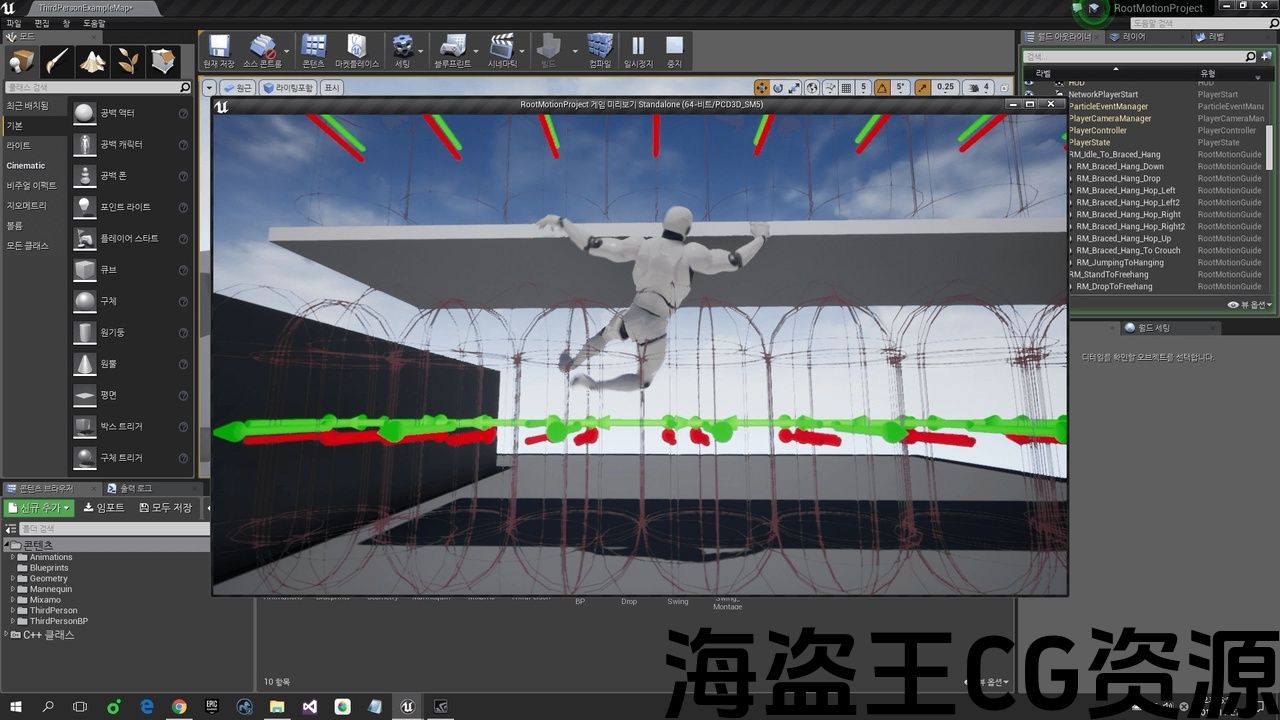Open the Marketplace (마켓플레이스) toolbar icon

[357, 48]
